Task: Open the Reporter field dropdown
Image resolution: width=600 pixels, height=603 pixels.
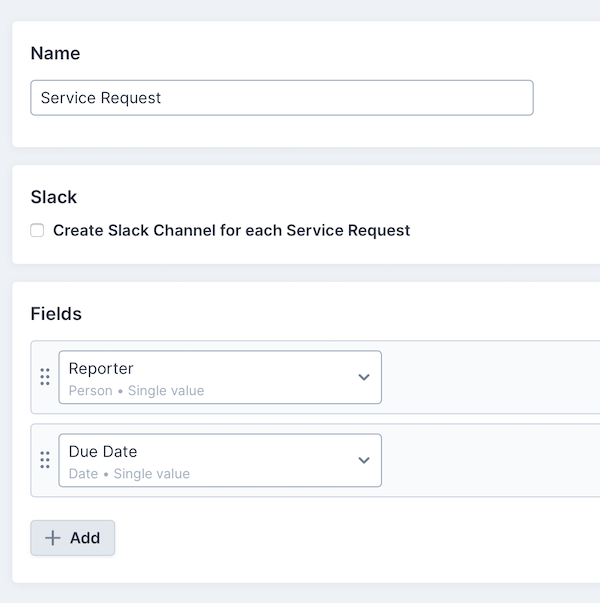Action: 220,377
